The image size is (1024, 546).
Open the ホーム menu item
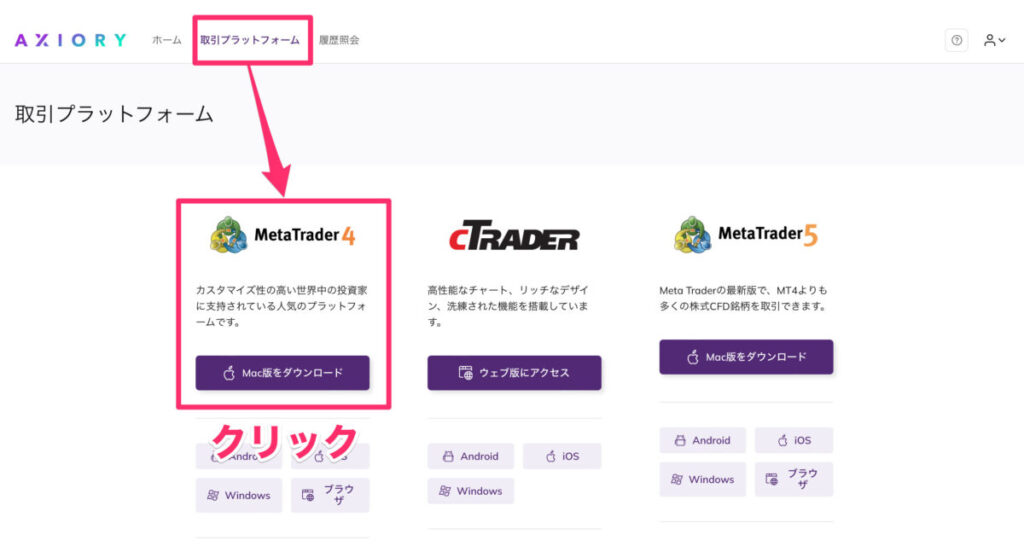pyautogui.click(x=167, y=40)
